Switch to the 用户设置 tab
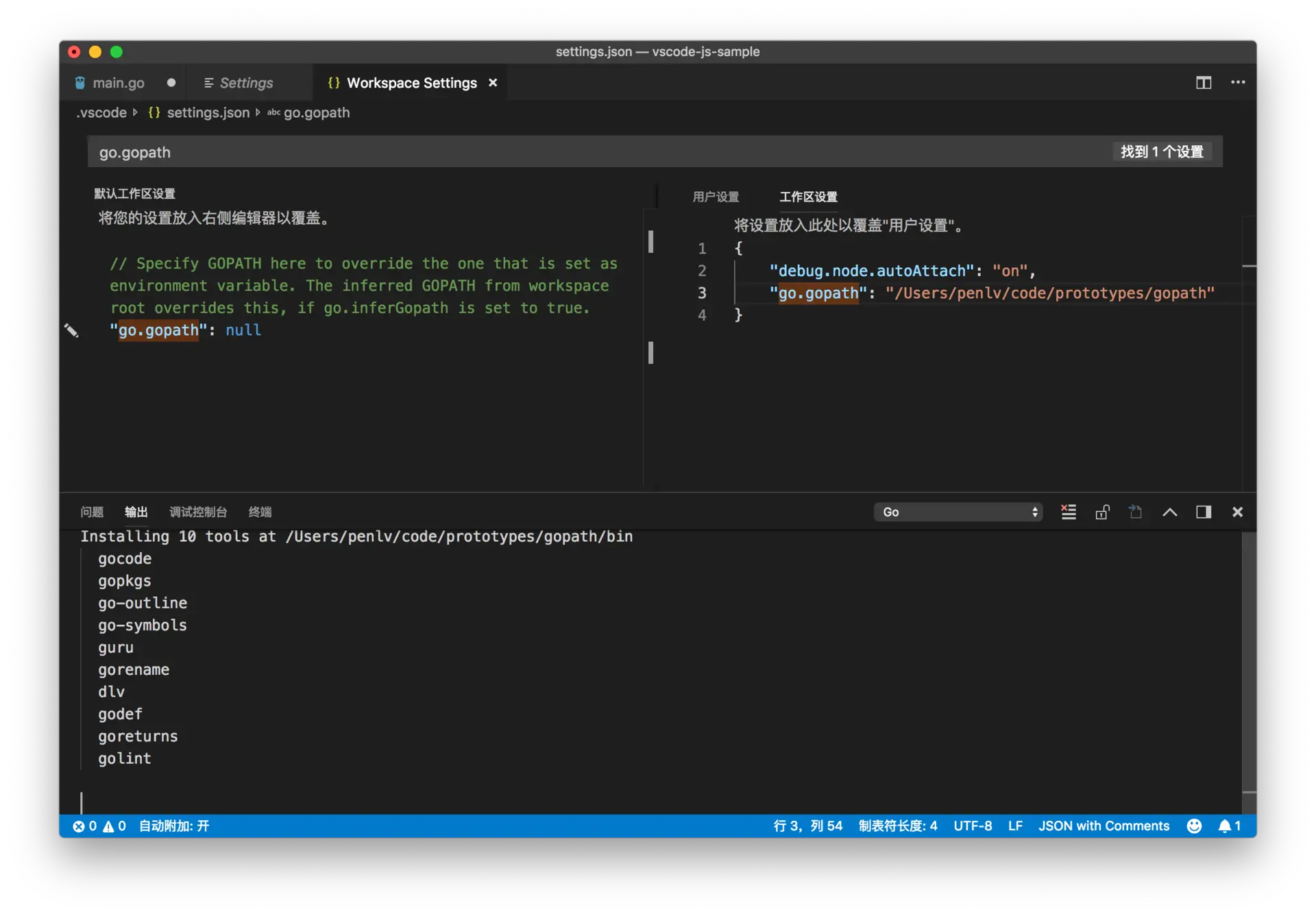 click(x=716, y=197)
